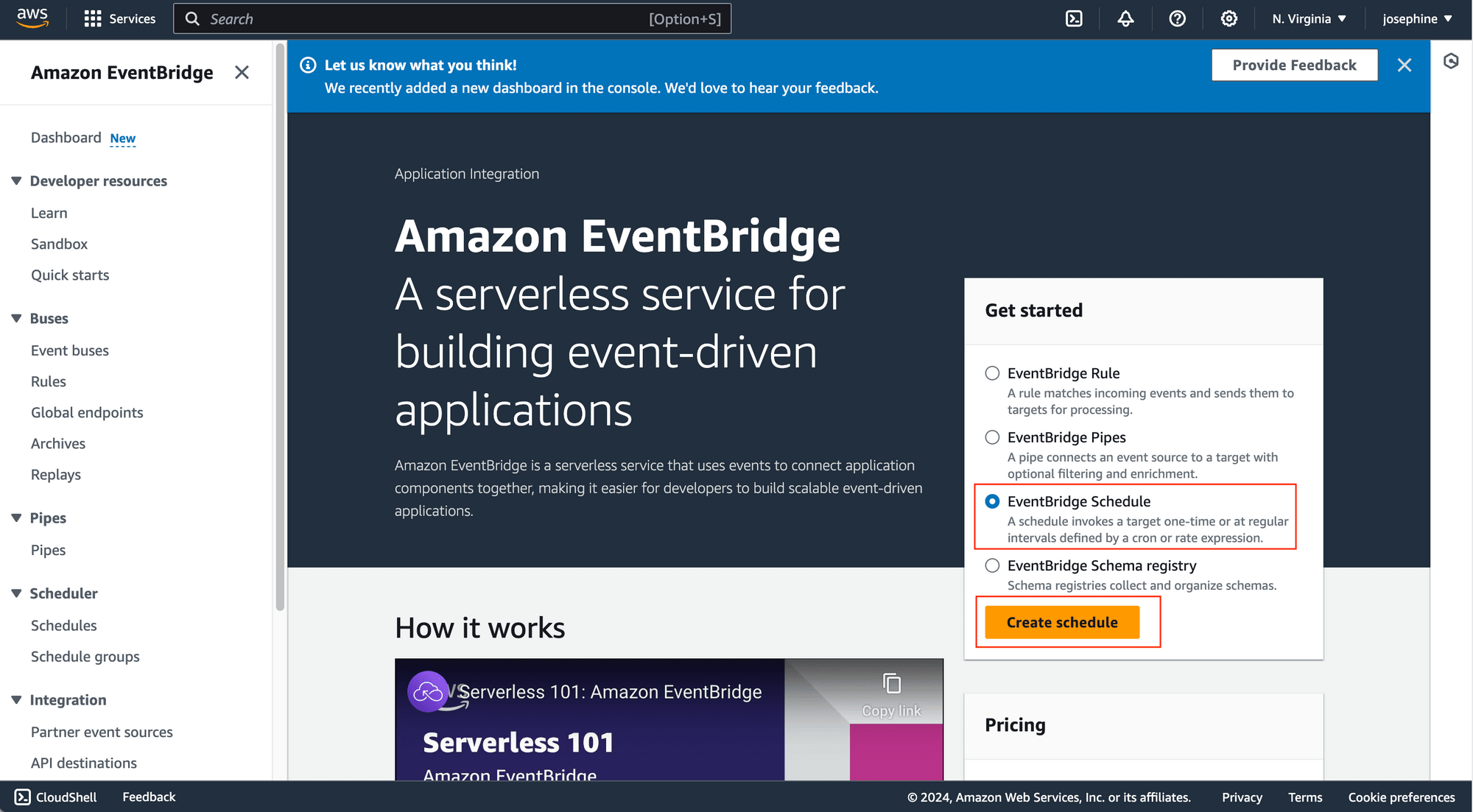The image size is (1473, 812).
Task: Open Replays in the sidebar
Action: 56,475
